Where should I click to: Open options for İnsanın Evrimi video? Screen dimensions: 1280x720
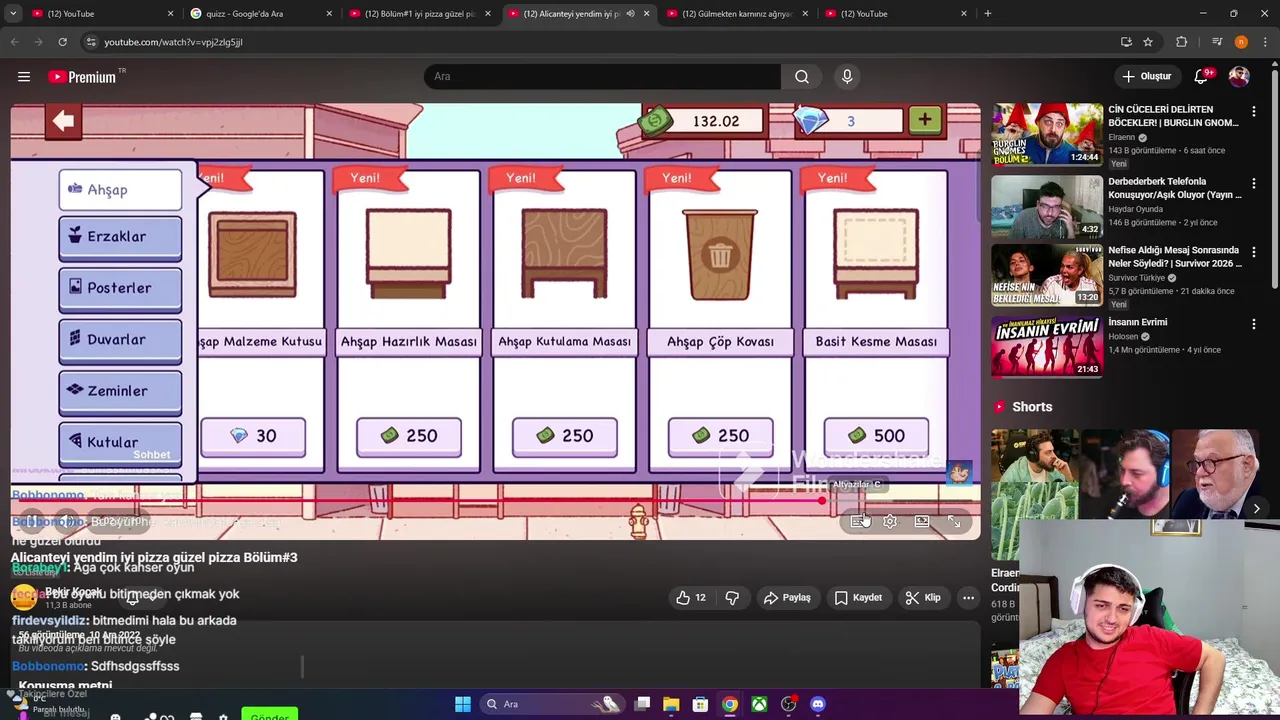(x=1253, y=324)
